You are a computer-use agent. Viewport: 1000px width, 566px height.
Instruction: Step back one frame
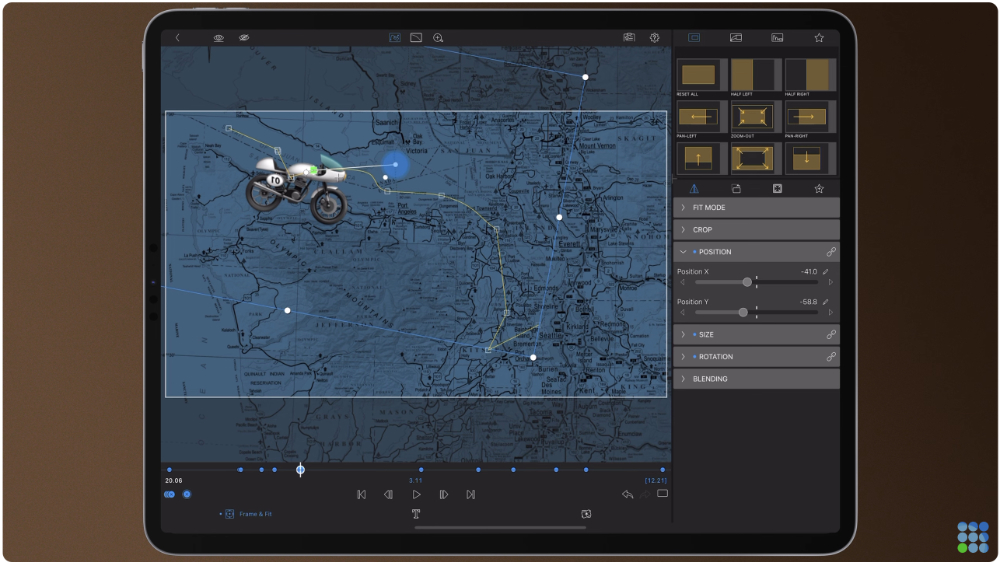point(388,495)
